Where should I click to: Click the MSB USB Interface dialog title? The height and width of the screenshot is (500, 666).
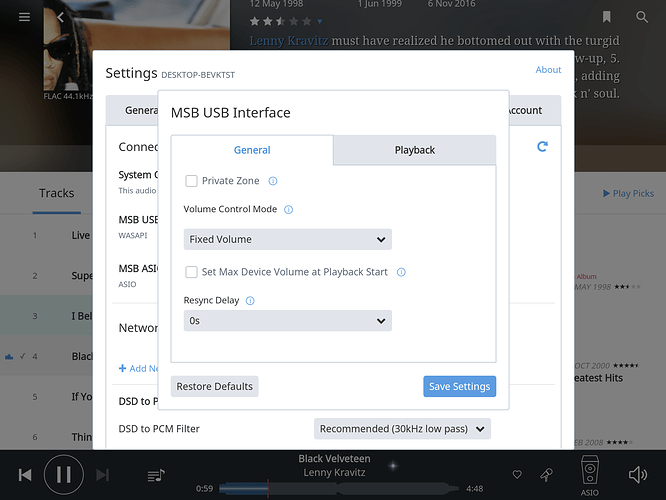[x=231, y=113]
